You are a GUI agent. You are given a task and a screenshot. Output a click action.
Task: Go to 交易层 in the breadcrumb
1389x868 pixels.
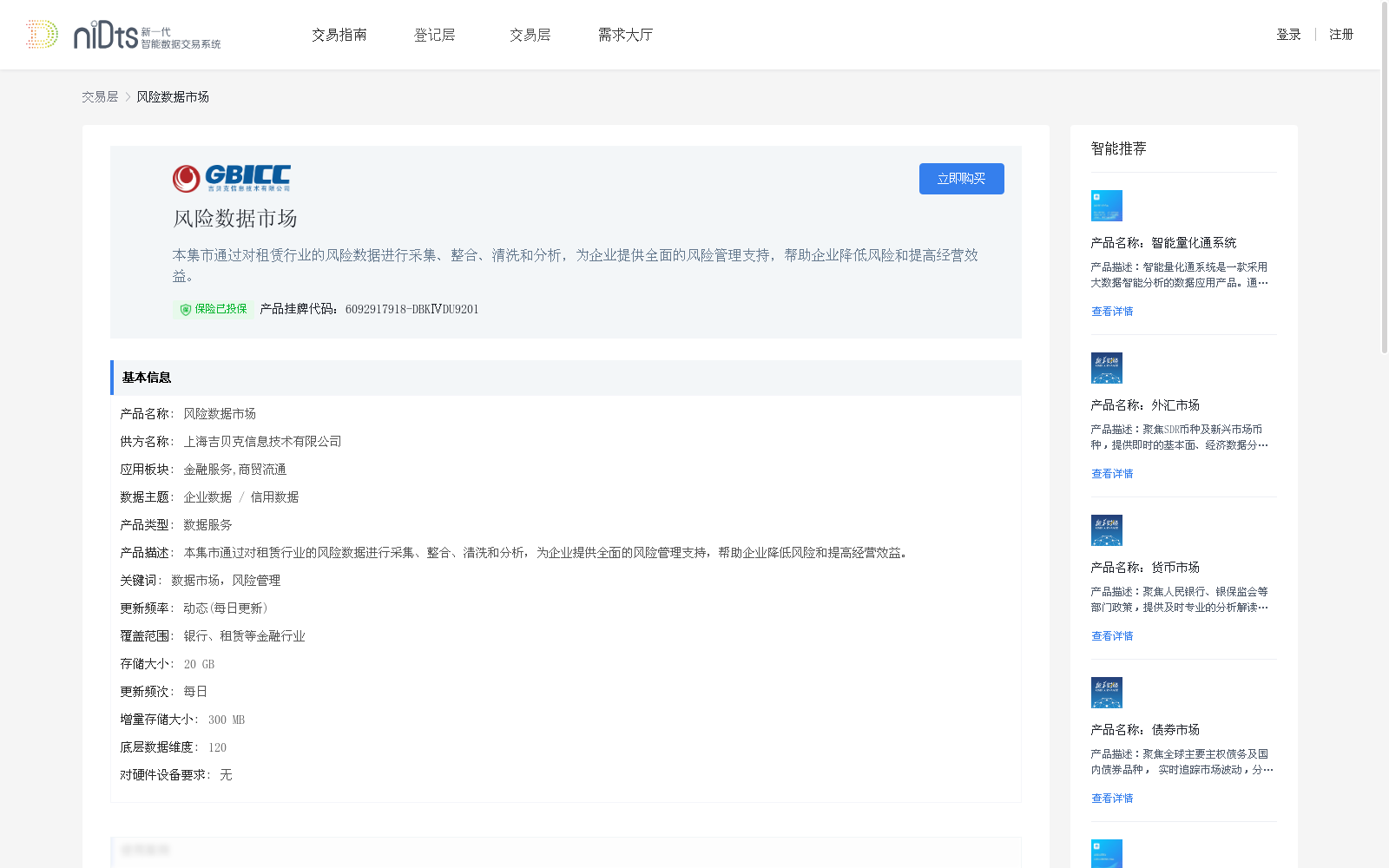[x=100, y=97]
